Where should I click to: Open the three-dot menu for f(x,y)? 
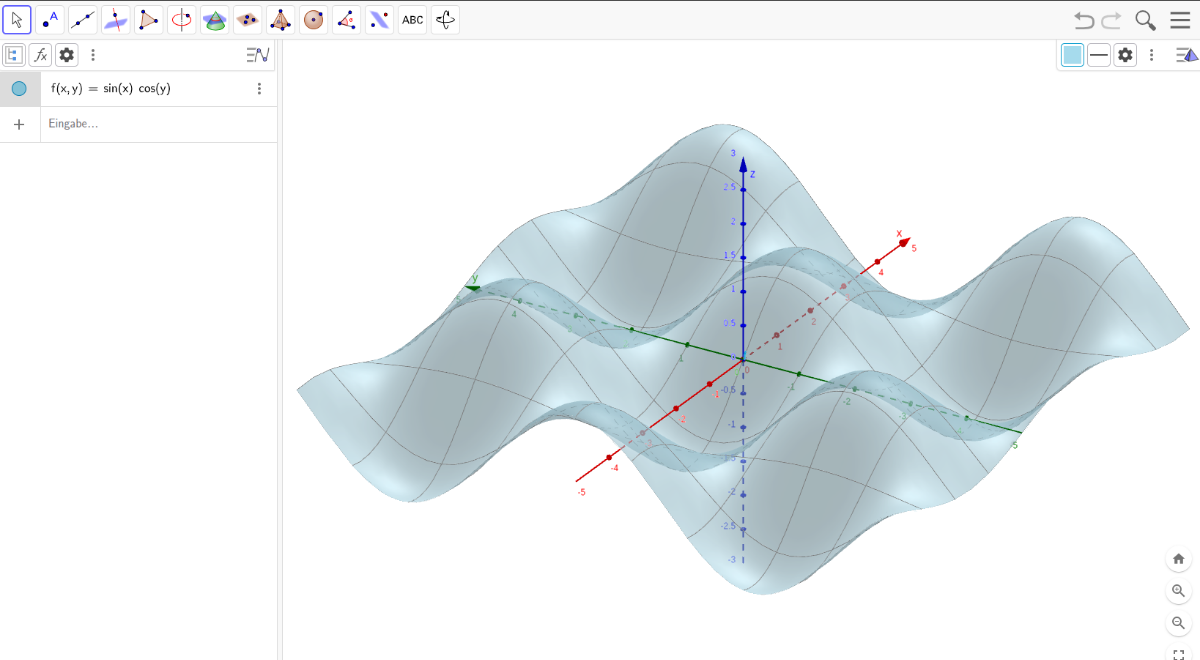(259, 89)
